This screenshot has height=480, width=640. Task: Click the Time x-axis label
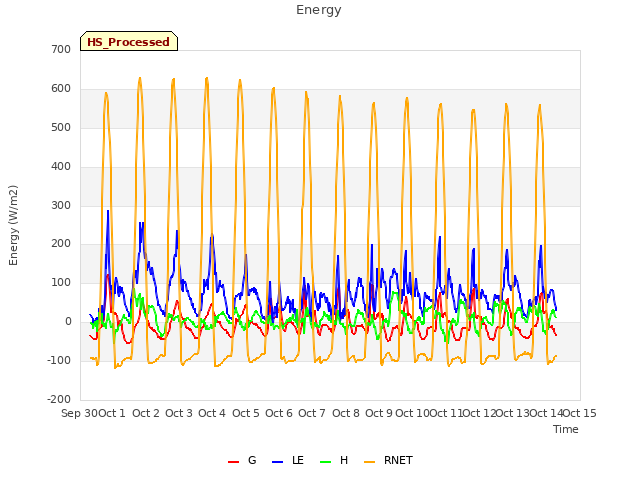[x=566, y=429]
